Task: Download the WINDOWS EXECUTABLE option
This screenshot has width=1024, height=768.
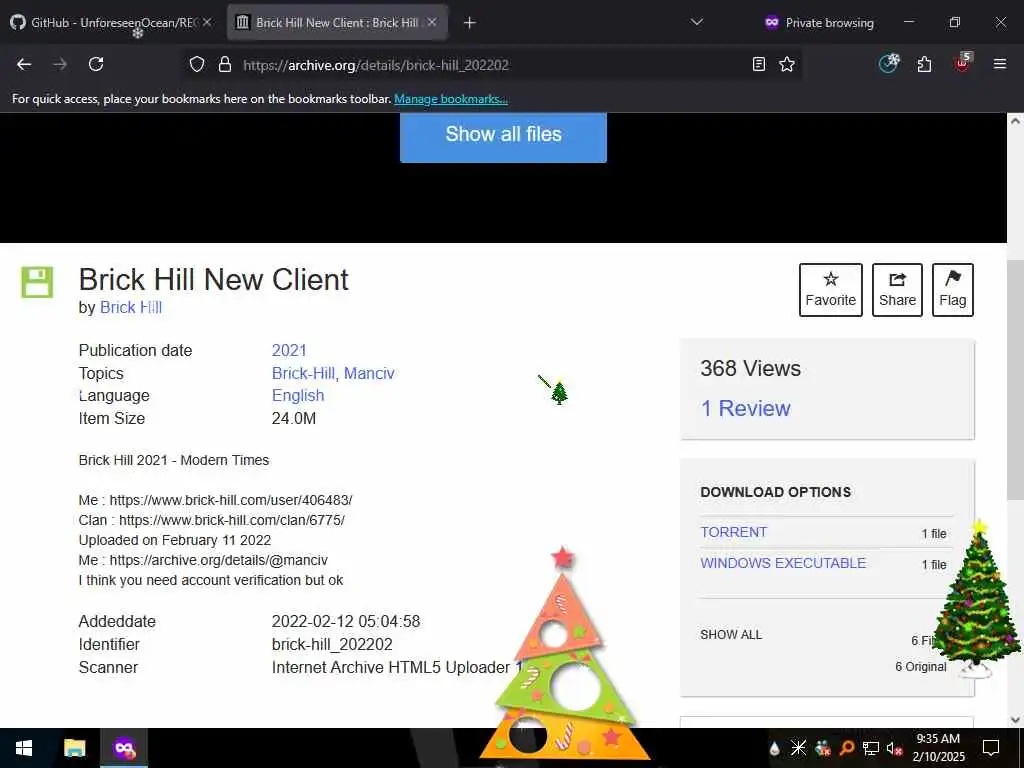Action: tap(783, 563)
